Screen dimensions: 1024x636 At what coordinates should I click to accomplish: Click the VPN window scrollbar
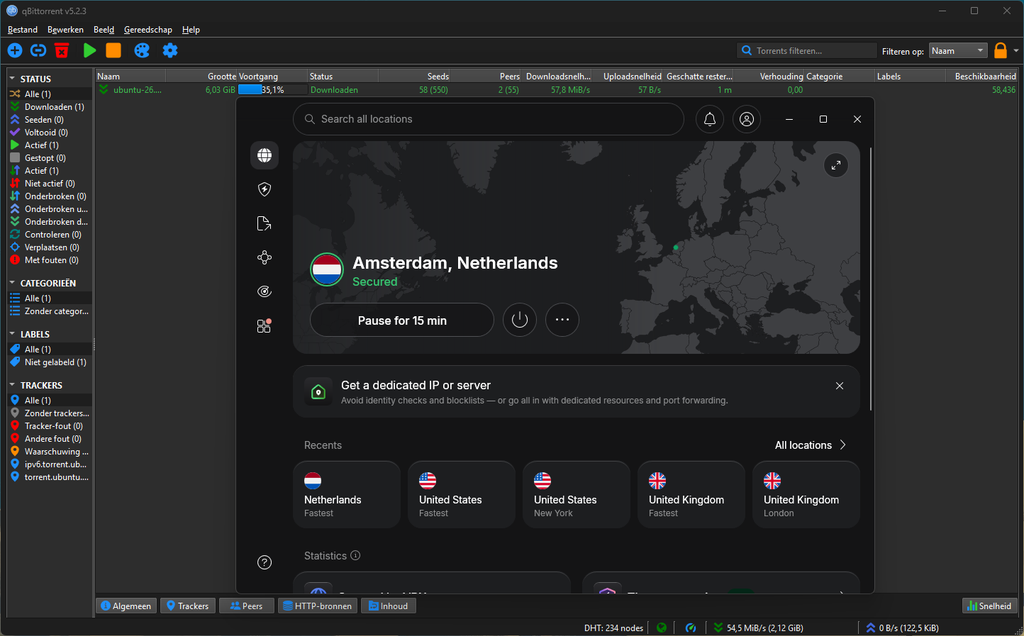(x=871, y=279)
